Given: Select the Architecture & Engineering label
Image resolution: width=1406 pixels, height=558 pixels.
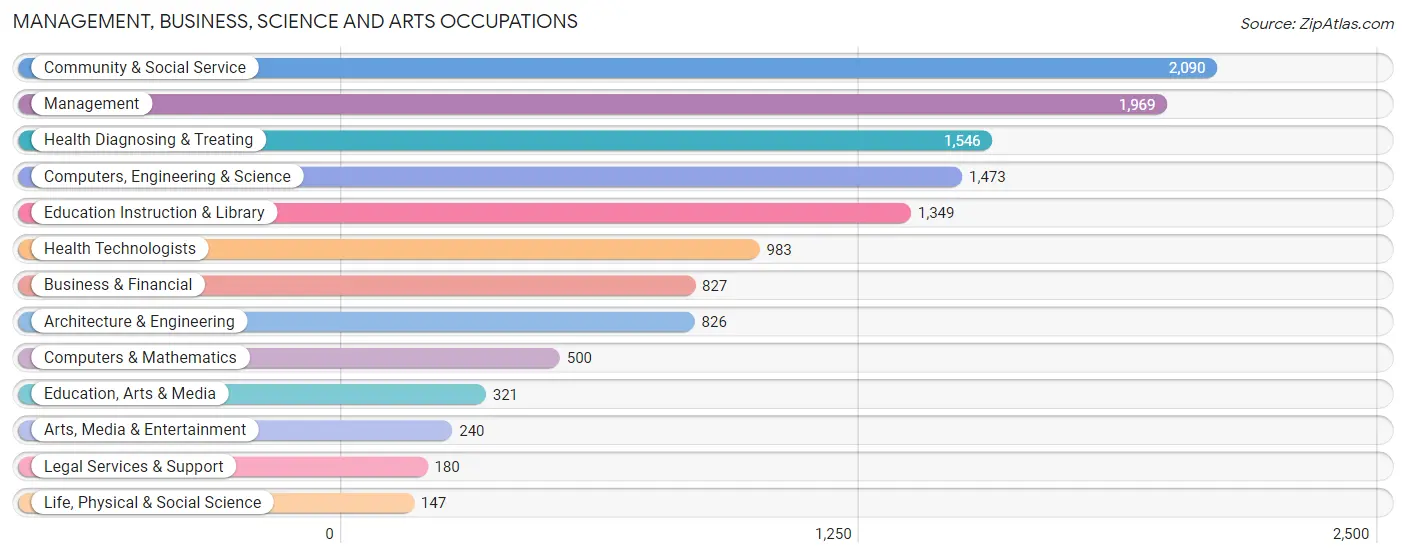Looking at the screenshot, I should click(139, 322).
